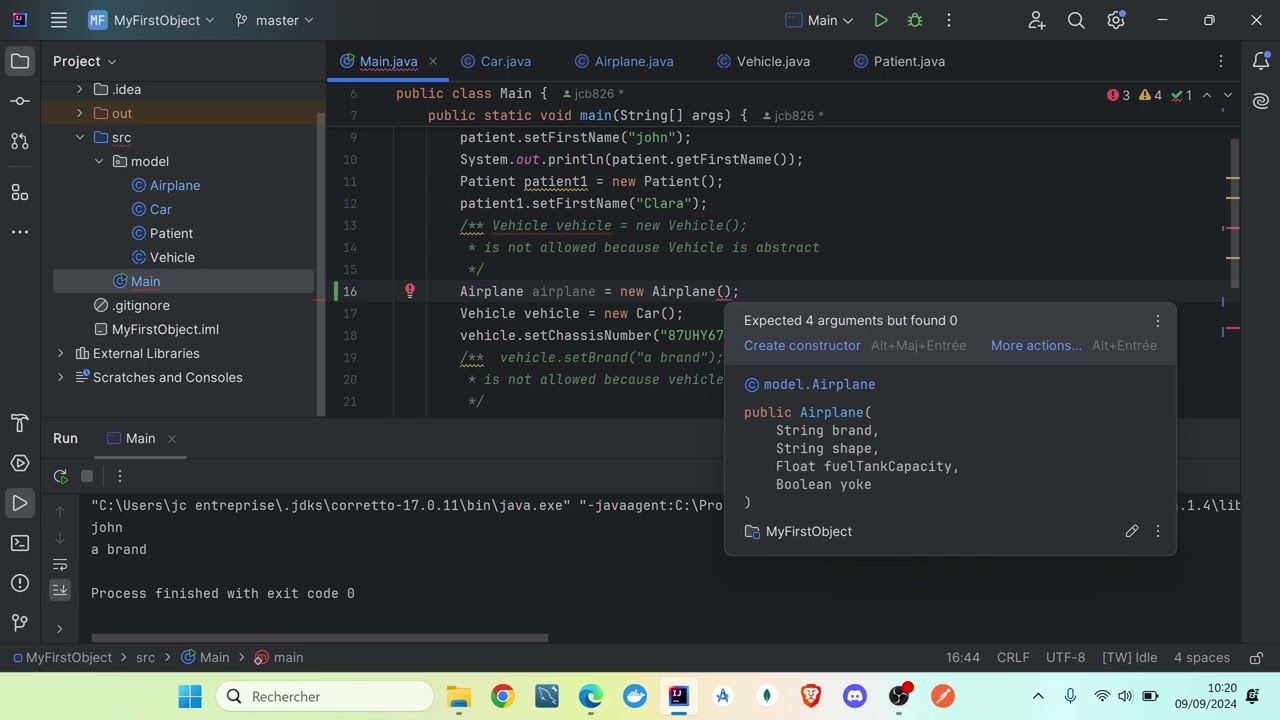Open Main run configuration dropdown
This screenshot has height=720, width=1280.
(820, 20)
